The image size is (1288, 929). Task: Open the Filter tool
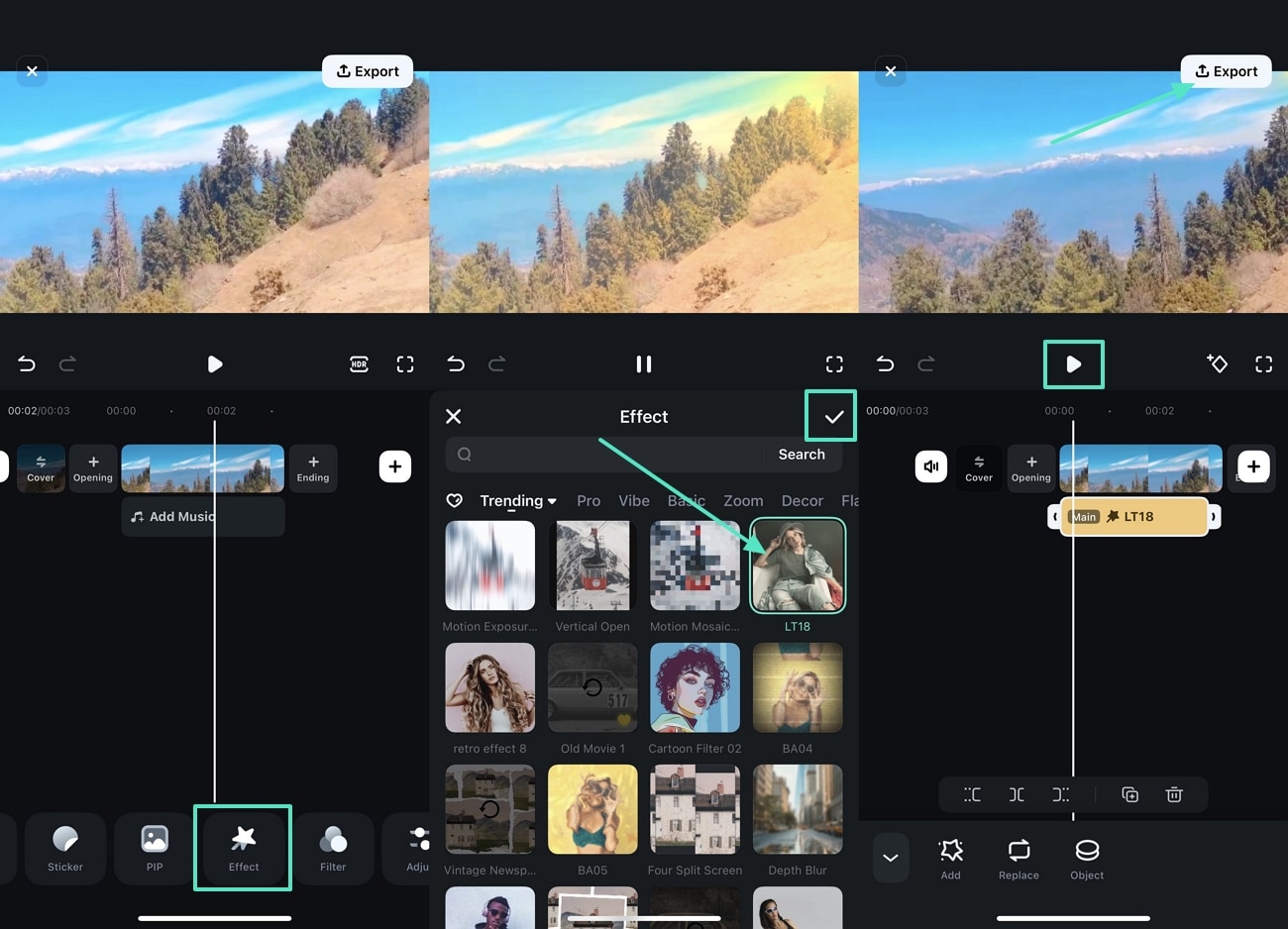click(x=333, y=848)
